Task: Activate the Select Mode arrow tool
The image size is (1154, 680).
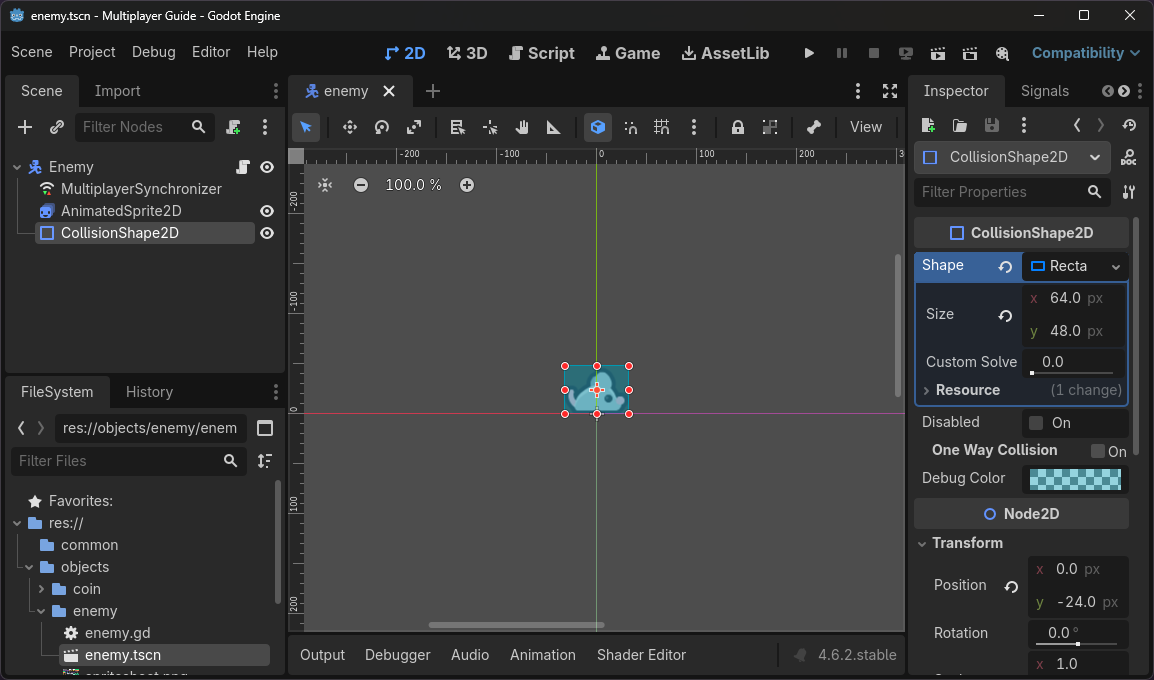Action: (x=305, y=127)
